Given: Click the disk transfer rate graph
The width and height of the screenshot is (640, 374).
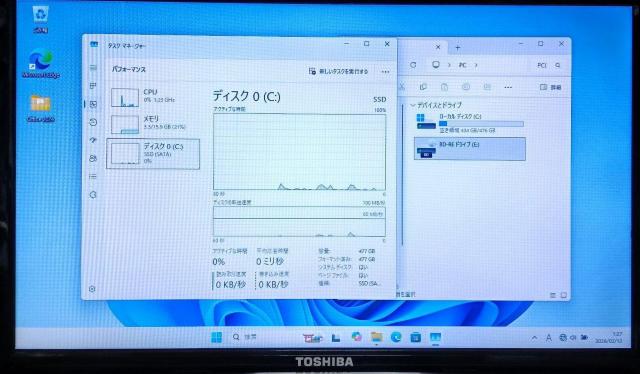Looking at the screenshot, I should [x=299, y=221].
